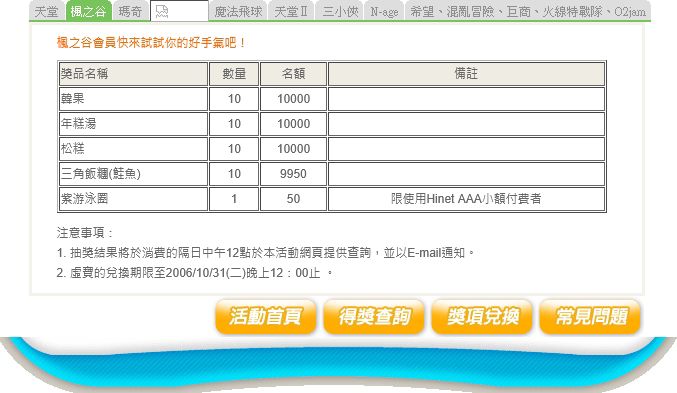
Task: Select the 紫游泳圈 prize cell
Action: click(x=133, y=199)
